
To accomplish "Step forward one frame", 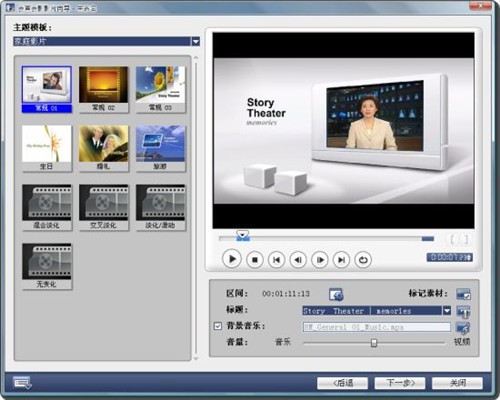I will pos(320,259).
